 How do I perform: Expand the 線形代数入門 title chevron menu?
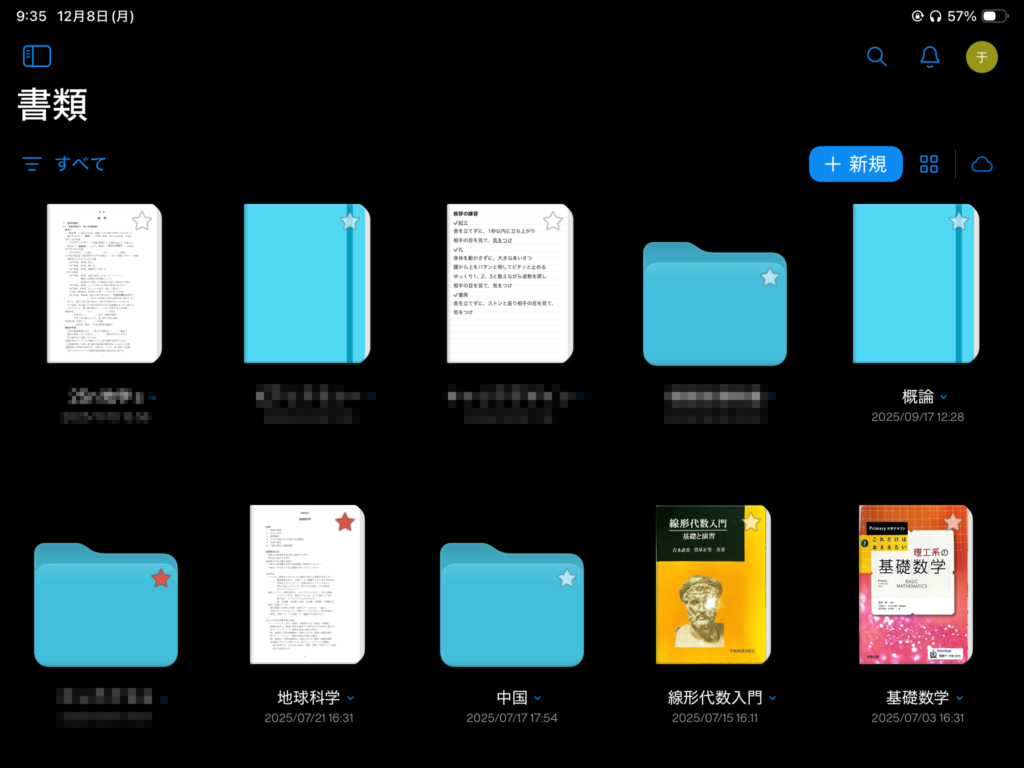click(772, 698)
